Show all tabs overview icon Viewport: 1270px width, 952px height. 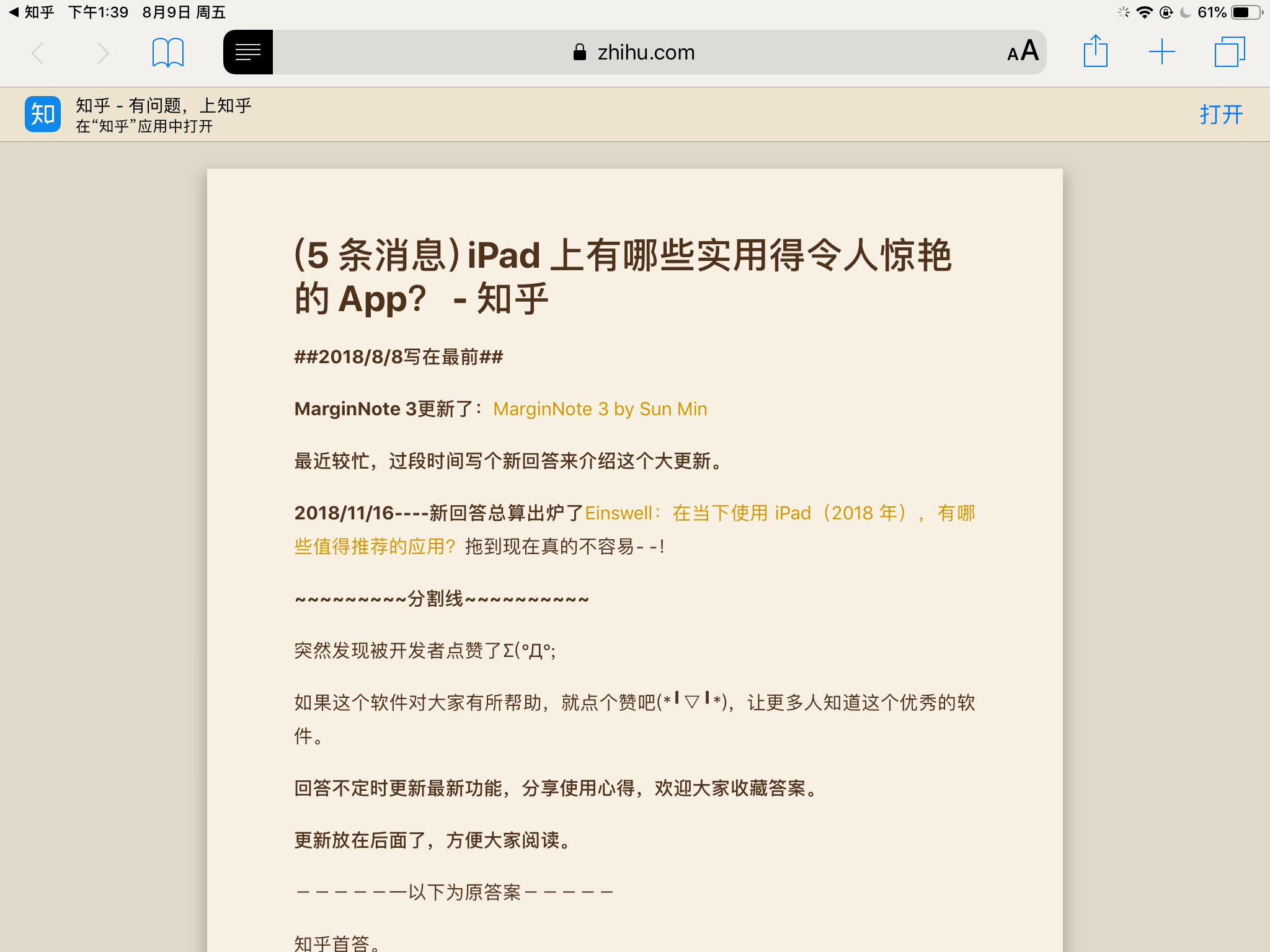click(1230, 51)
